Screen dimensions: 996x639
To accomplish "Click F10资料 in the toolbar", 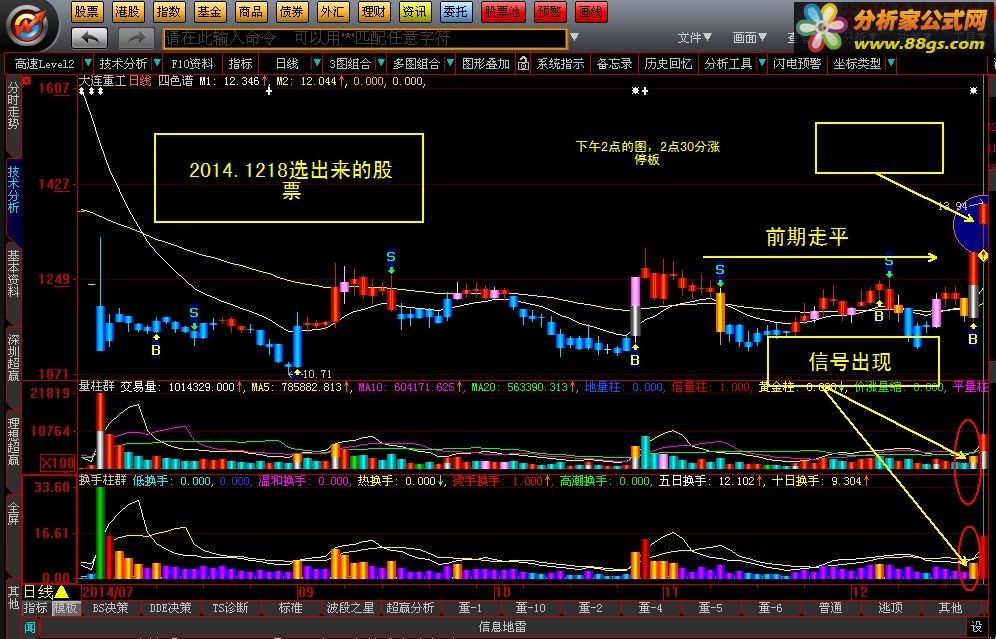I will pyautogui.click(x=192, y=64).
